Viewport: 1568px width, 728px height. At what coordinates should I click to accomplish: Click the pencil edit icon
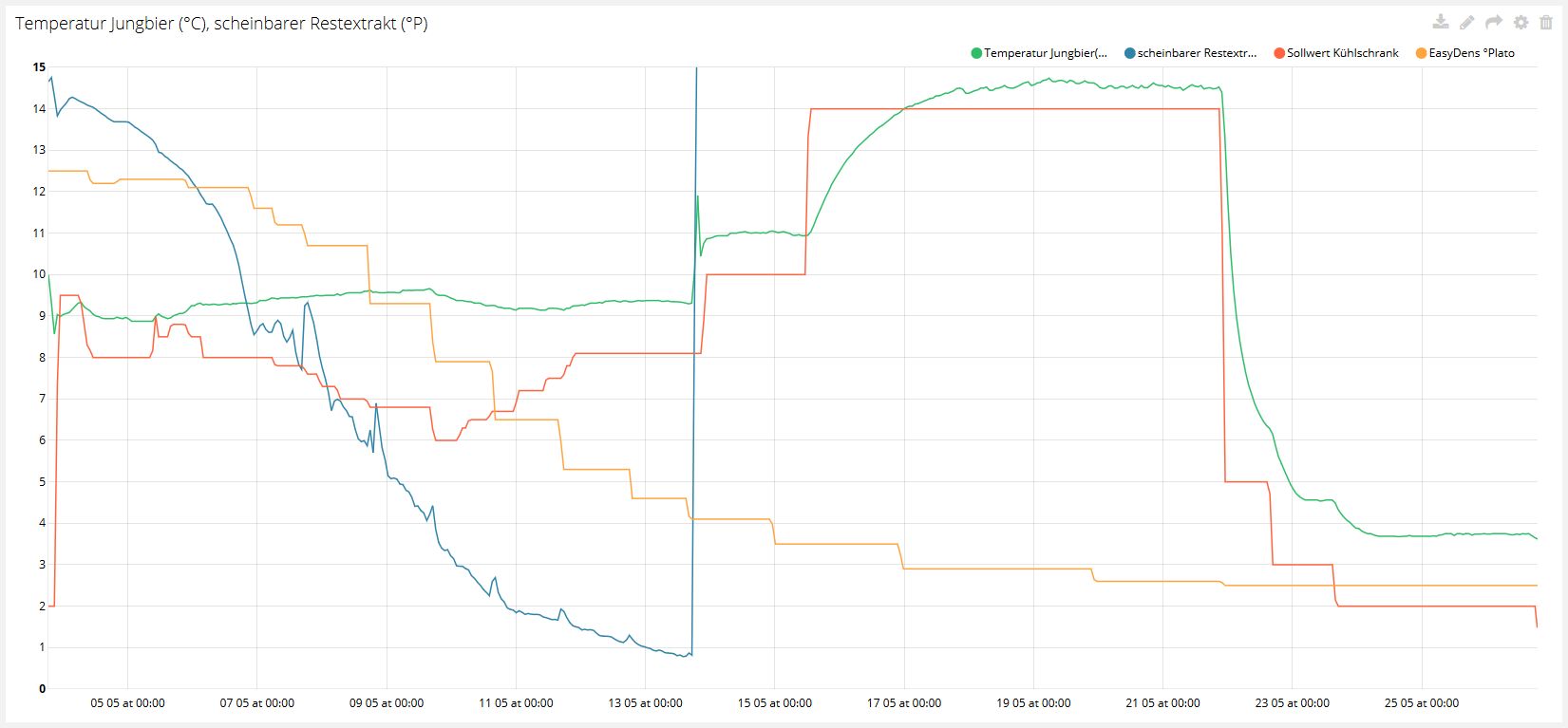pos(1467,23)
